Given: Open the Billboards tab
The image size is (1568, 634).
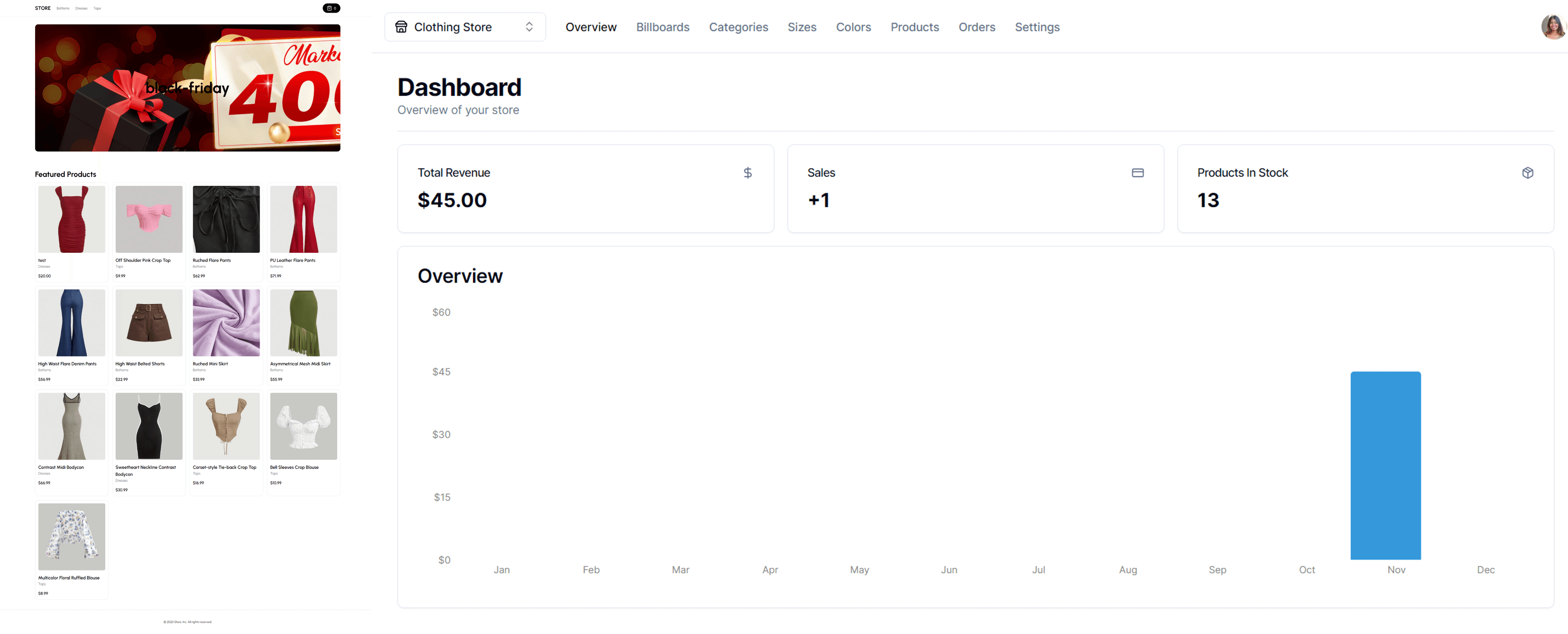Looking at the screenshot, I should click(662, 27).
